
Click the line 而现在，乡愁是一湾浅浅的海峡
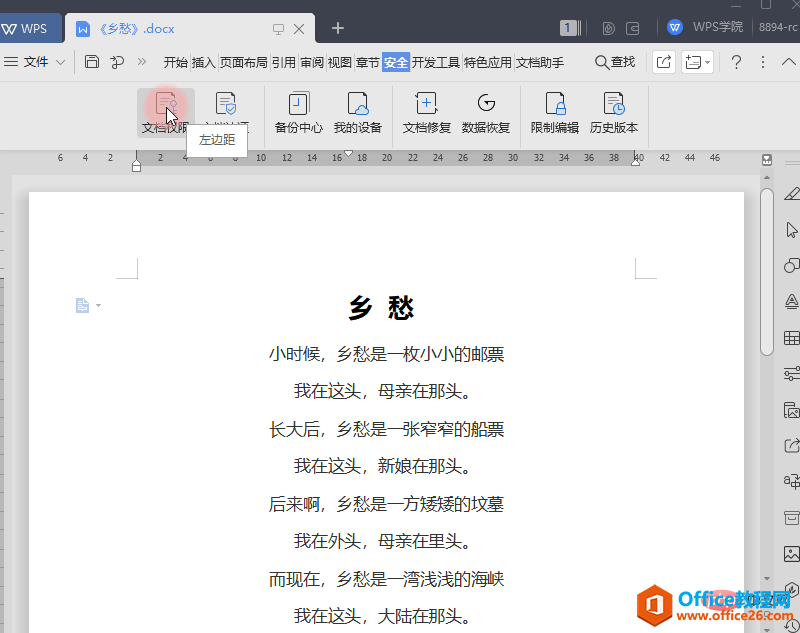coord(386,579)
